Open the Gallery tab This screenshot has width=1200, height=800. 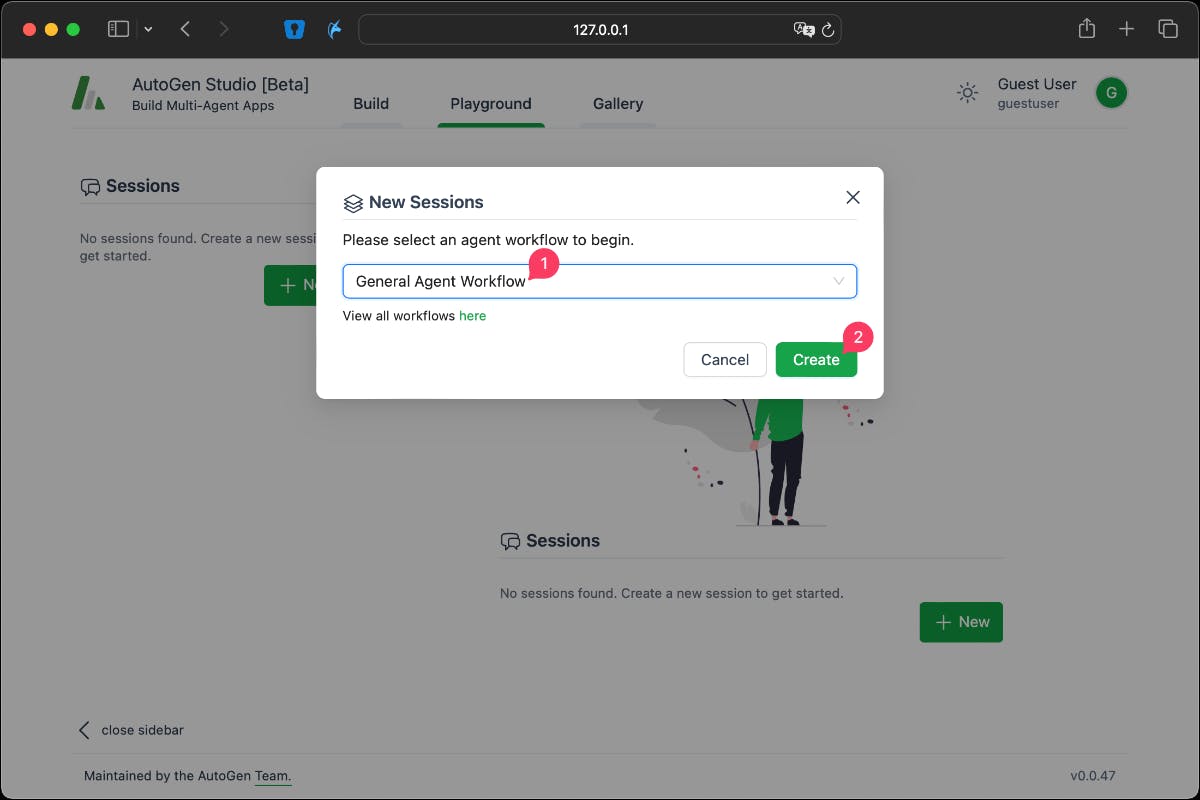(618, 103)
